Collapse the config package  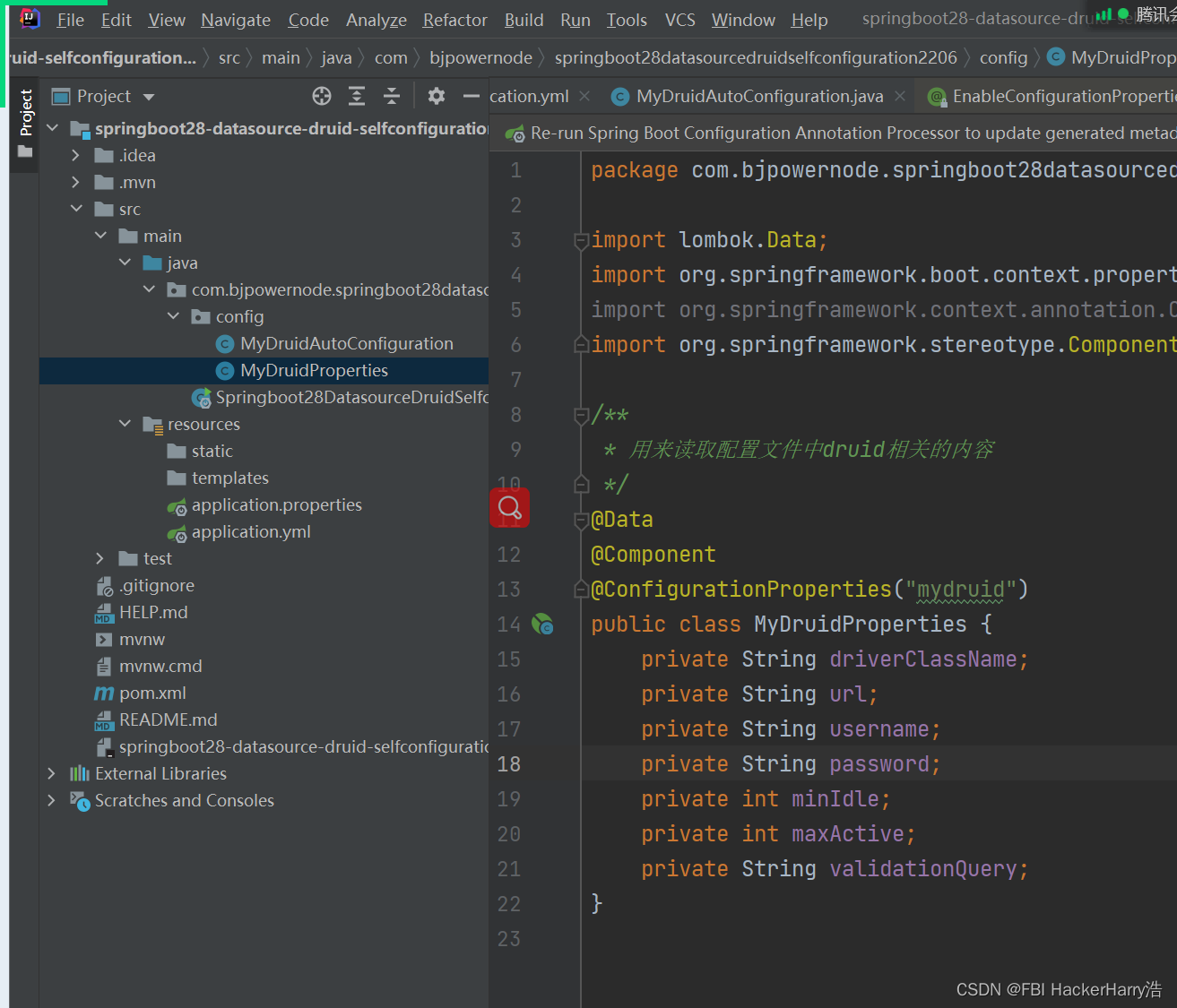(x=173, y=316)
